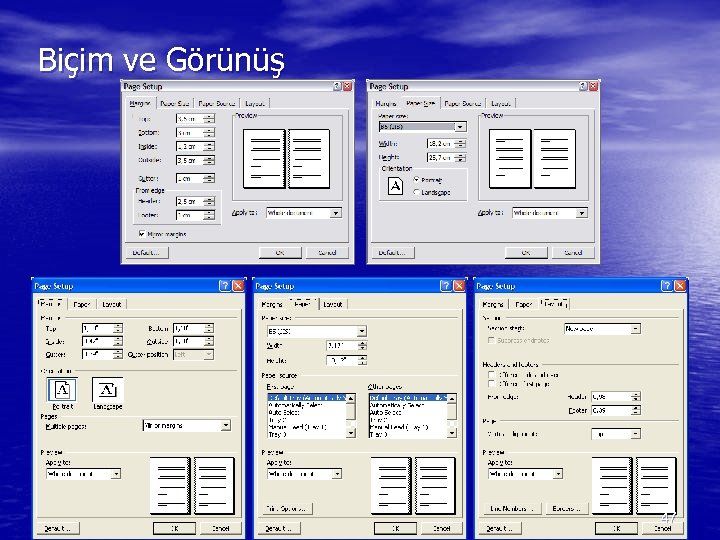The height and width of the screenshot is (540, 720).
Task: Click the Header stepper in the gray Margins dialog
Action: (x=209, y=201)
